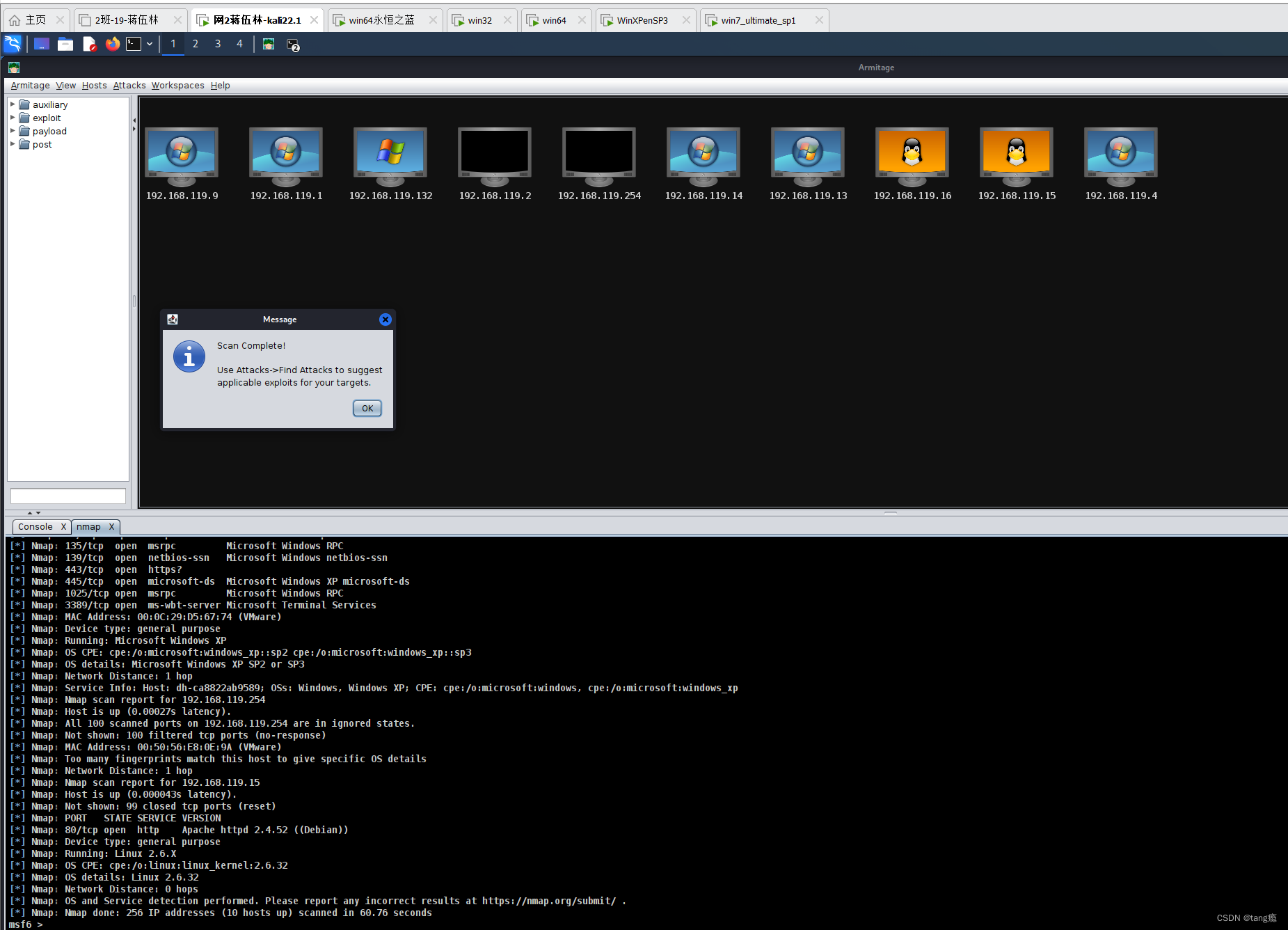Switch to workspace 2
This screenshot has width=1288, height=930.
click(x=196, y=44)
